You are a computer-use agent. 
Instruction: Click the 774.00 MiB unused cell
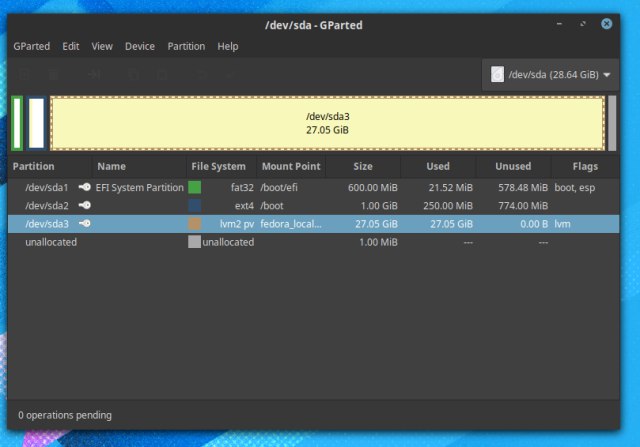pyautogui.click(x=523, y=205)
